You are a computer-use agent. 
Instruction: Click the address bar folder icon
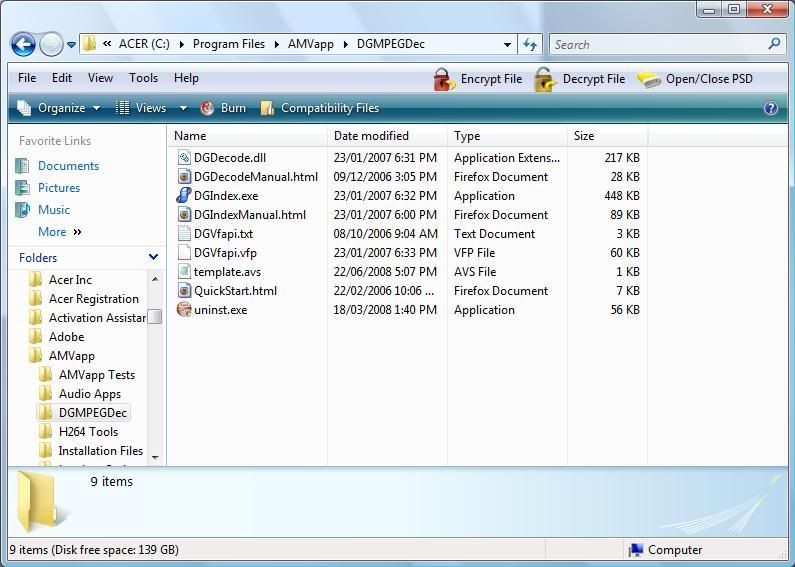[89, 44]
